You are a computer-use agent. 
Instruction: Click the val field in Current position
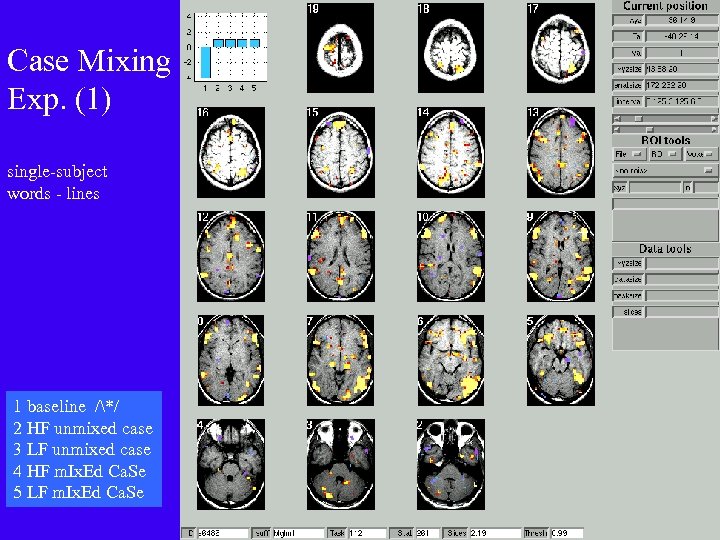[x=681, y=53]
